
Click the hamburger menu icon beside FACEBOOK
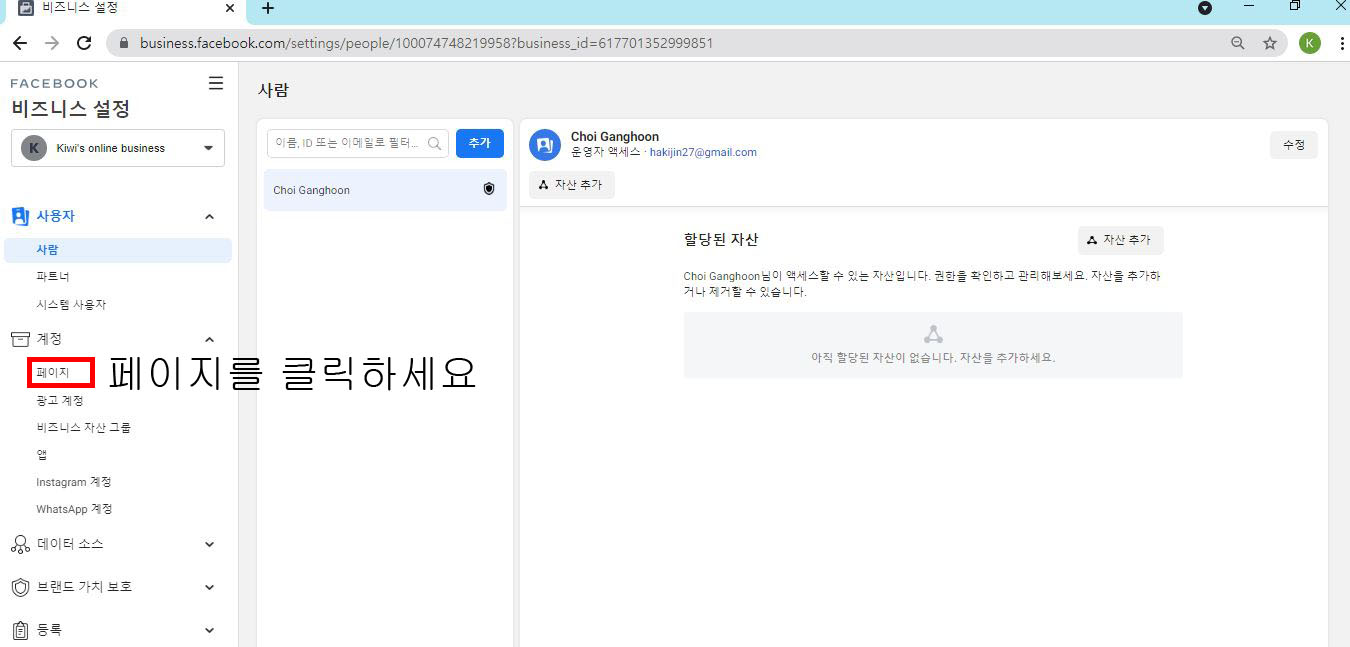(216, 83)
